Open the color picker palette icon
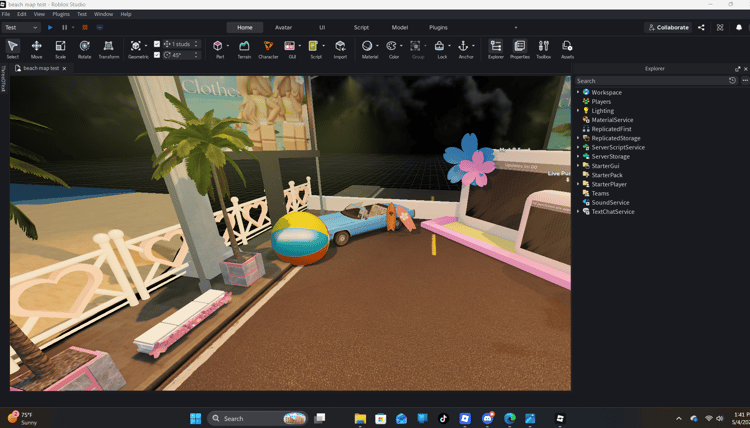 (x=391, y=46)
